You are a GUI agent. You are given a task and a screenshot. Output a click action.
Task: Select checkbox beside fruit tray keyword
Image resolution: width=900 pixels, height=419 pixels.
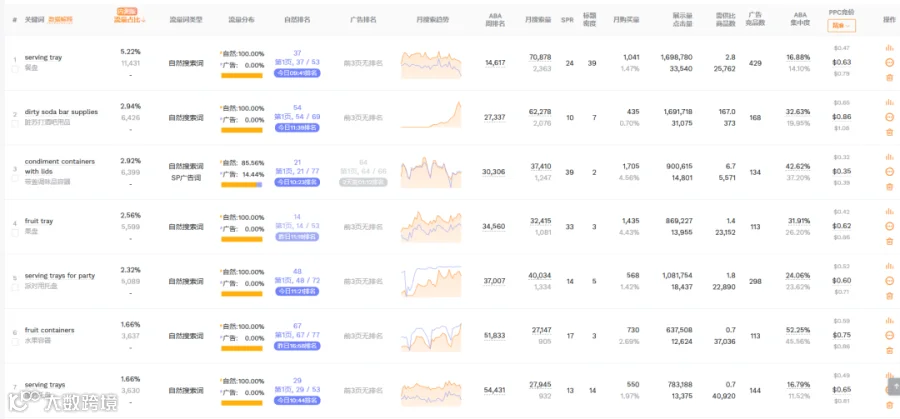tap(15, 233)
